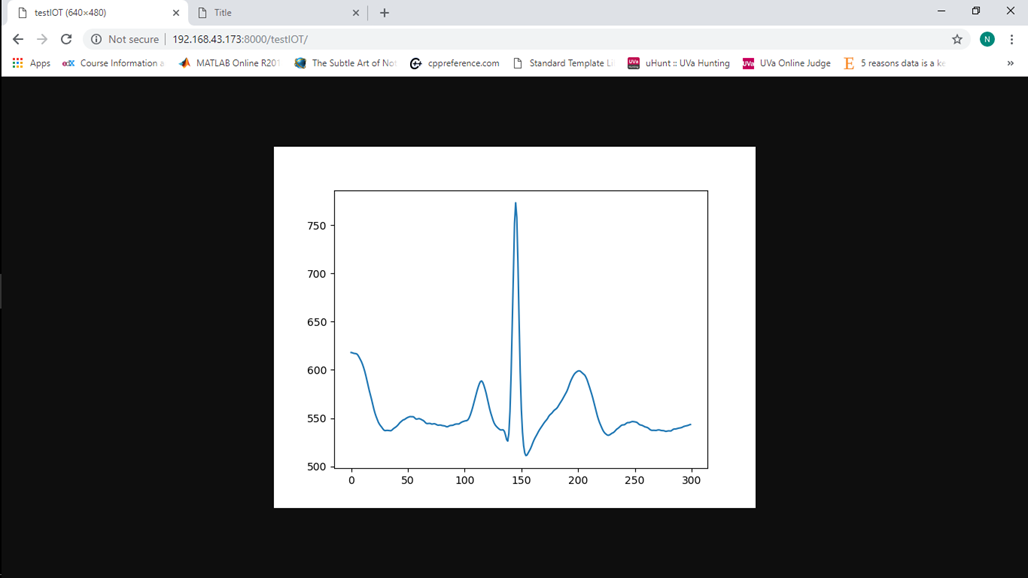Open the uHunt UVa Hunting bookmark
Screen dimensions: 1028x578
679,63
